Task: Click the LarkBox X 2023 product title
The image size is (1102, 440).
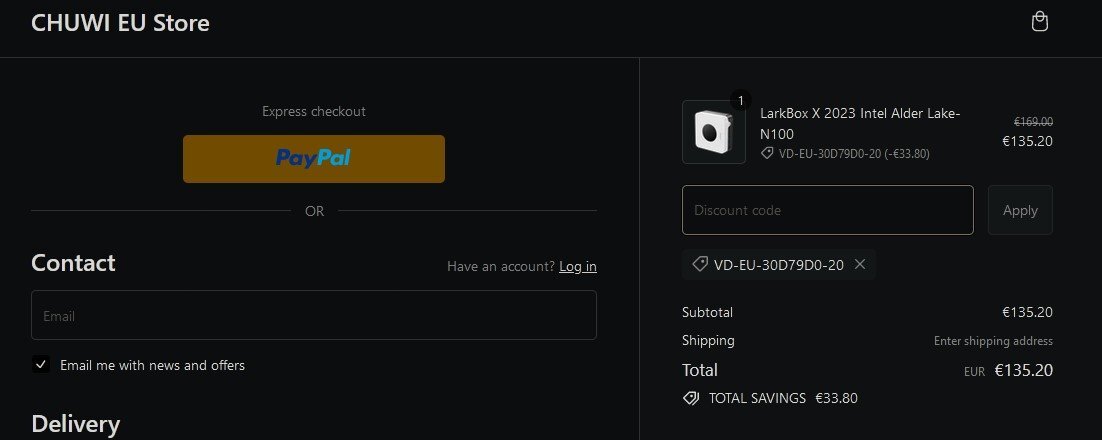Action: (x=860, y=123)
